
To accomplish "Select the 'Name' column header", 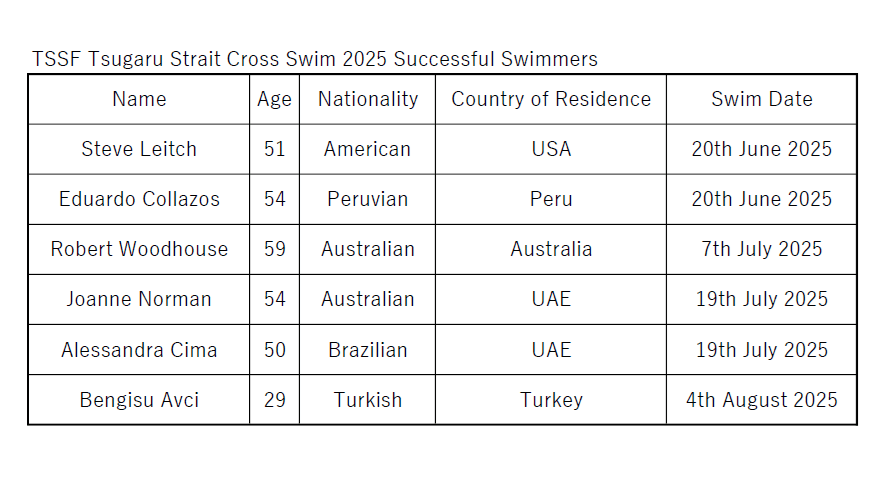I will click(x=139, y=99).
